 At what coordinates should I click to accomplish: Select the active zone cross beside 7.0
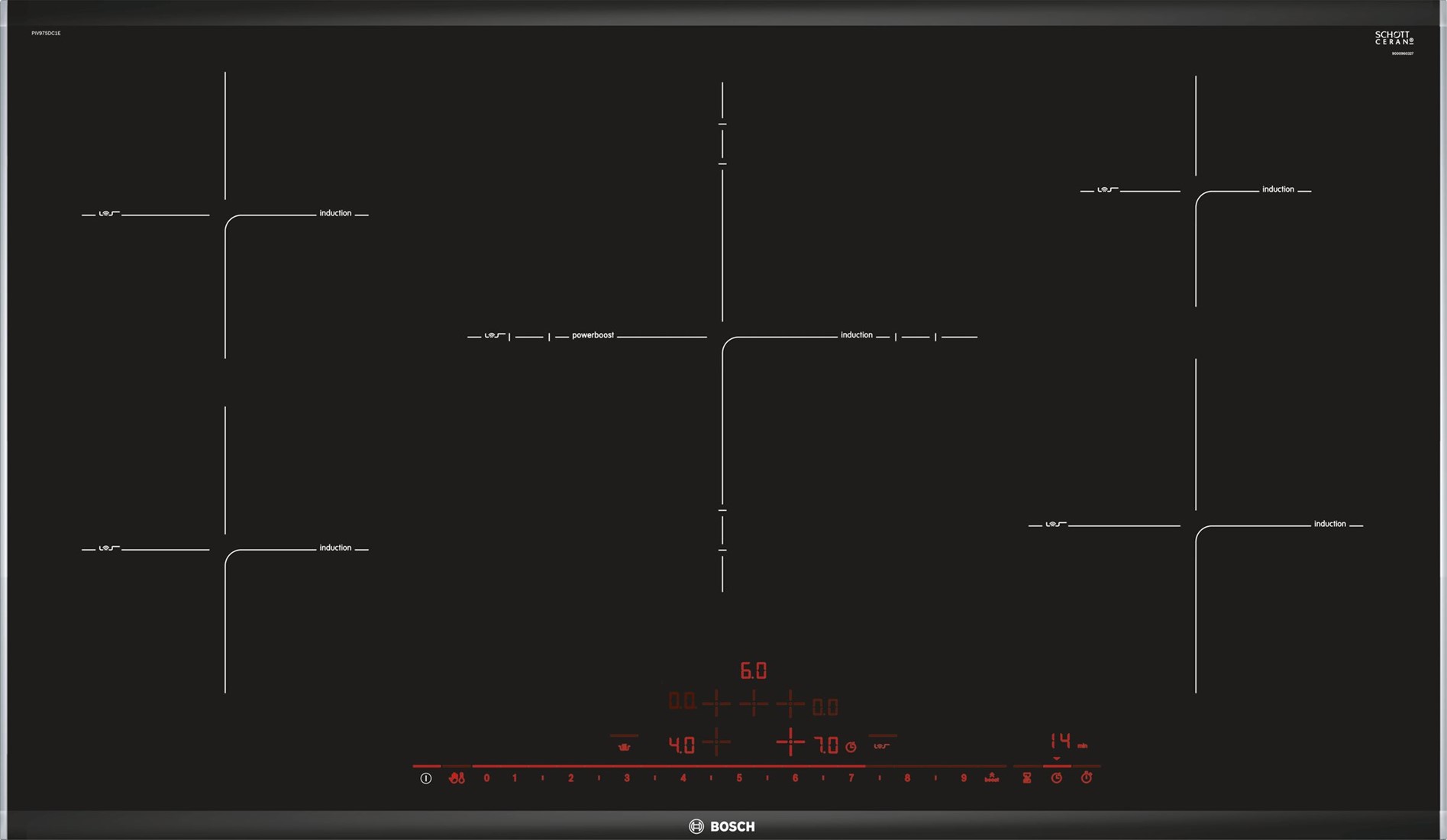790,742
